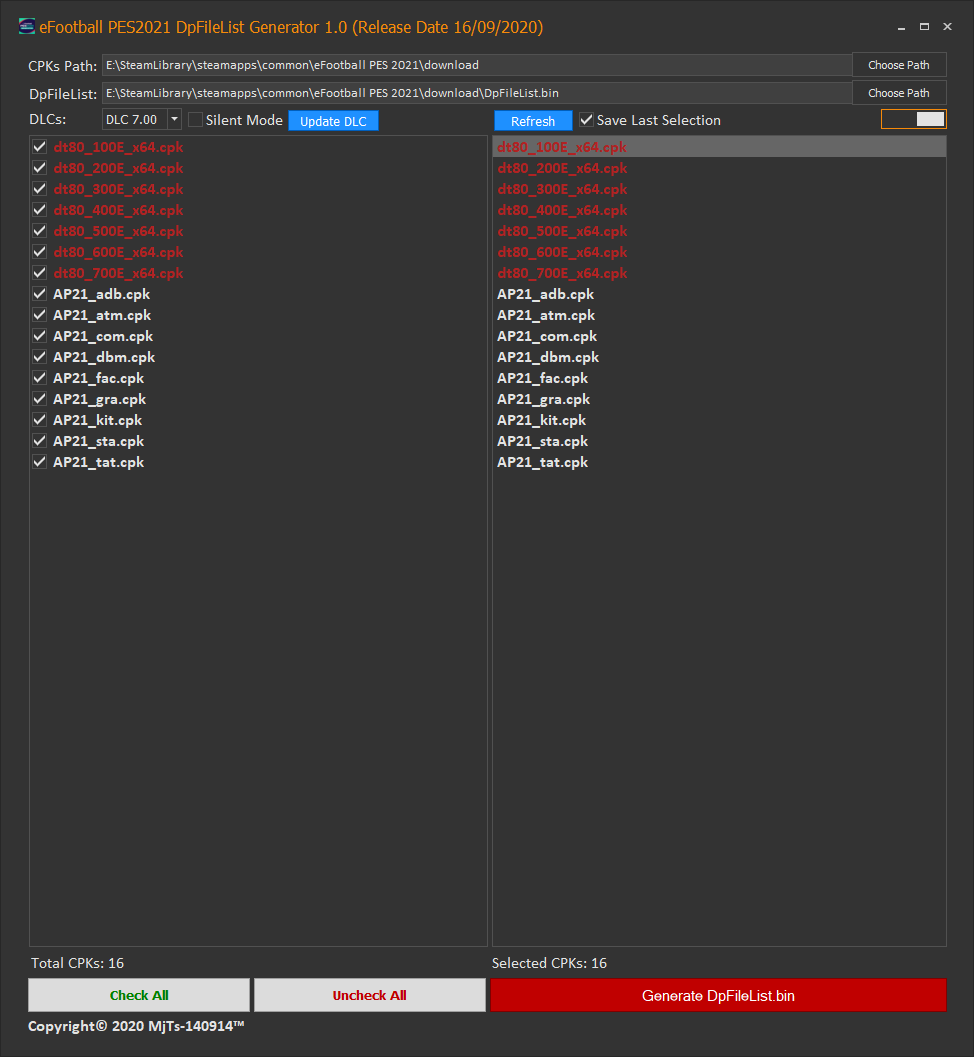The height and width of the screenshot is (1057, 974).
Task: Click into the CPKs Path text field
Action: coord(476,65)
